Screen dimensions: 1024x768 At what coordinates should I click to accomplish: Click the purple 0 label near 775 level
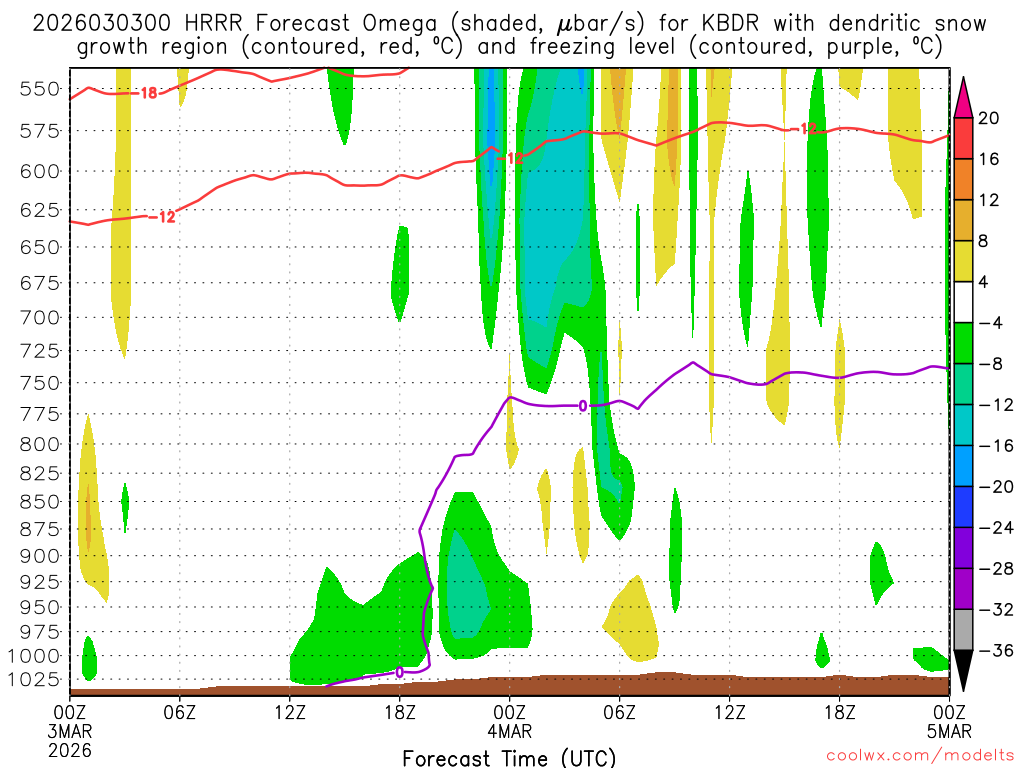(x=583, y=406)
